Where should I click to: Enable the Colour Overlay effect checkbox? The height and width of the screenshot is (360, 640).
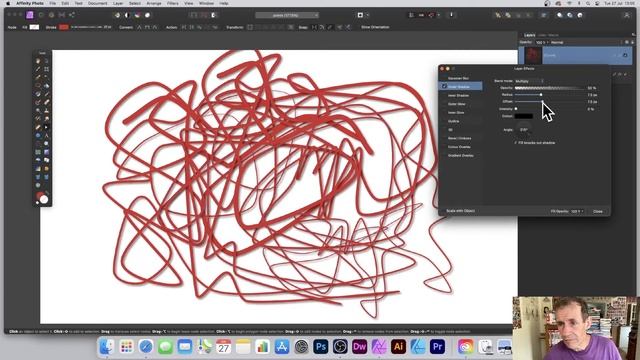click(x=444, y=147)
